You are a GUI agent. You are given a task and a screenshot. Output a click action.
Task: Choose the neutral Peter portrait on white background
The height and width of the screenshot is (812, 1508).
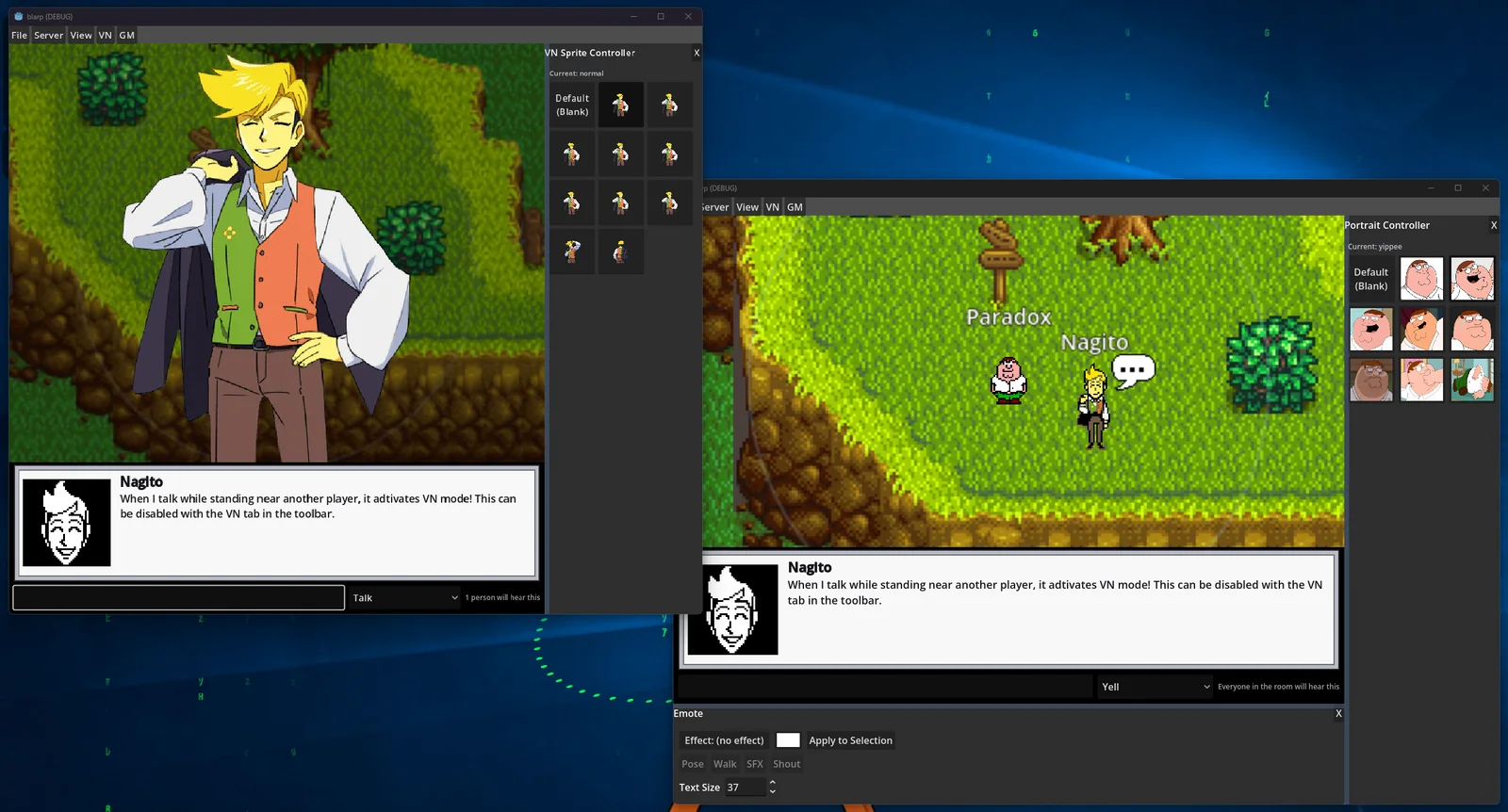(x=1421, y=279)
